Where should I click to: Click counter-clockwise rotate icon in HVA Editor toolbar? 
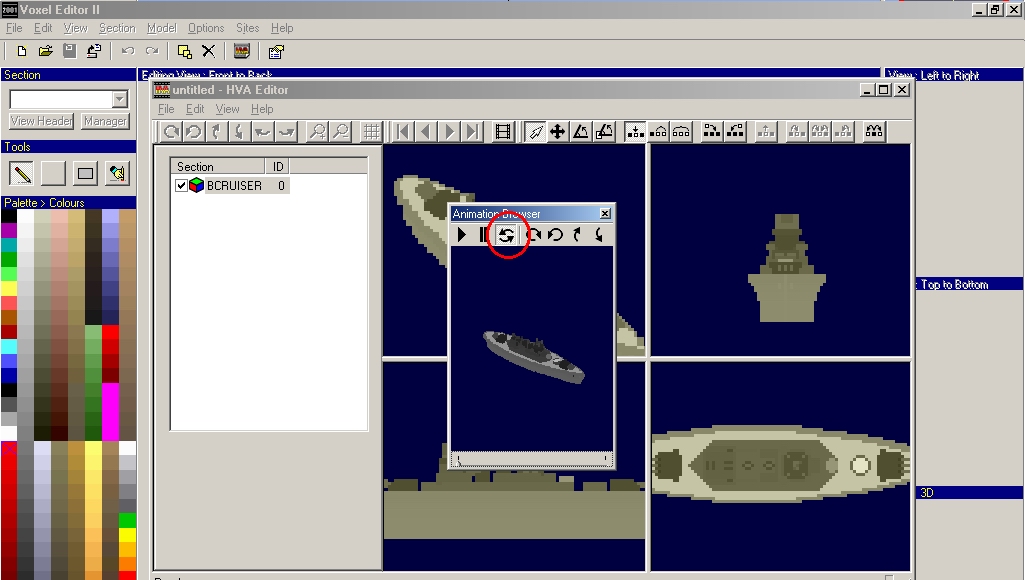coord(193,132)
